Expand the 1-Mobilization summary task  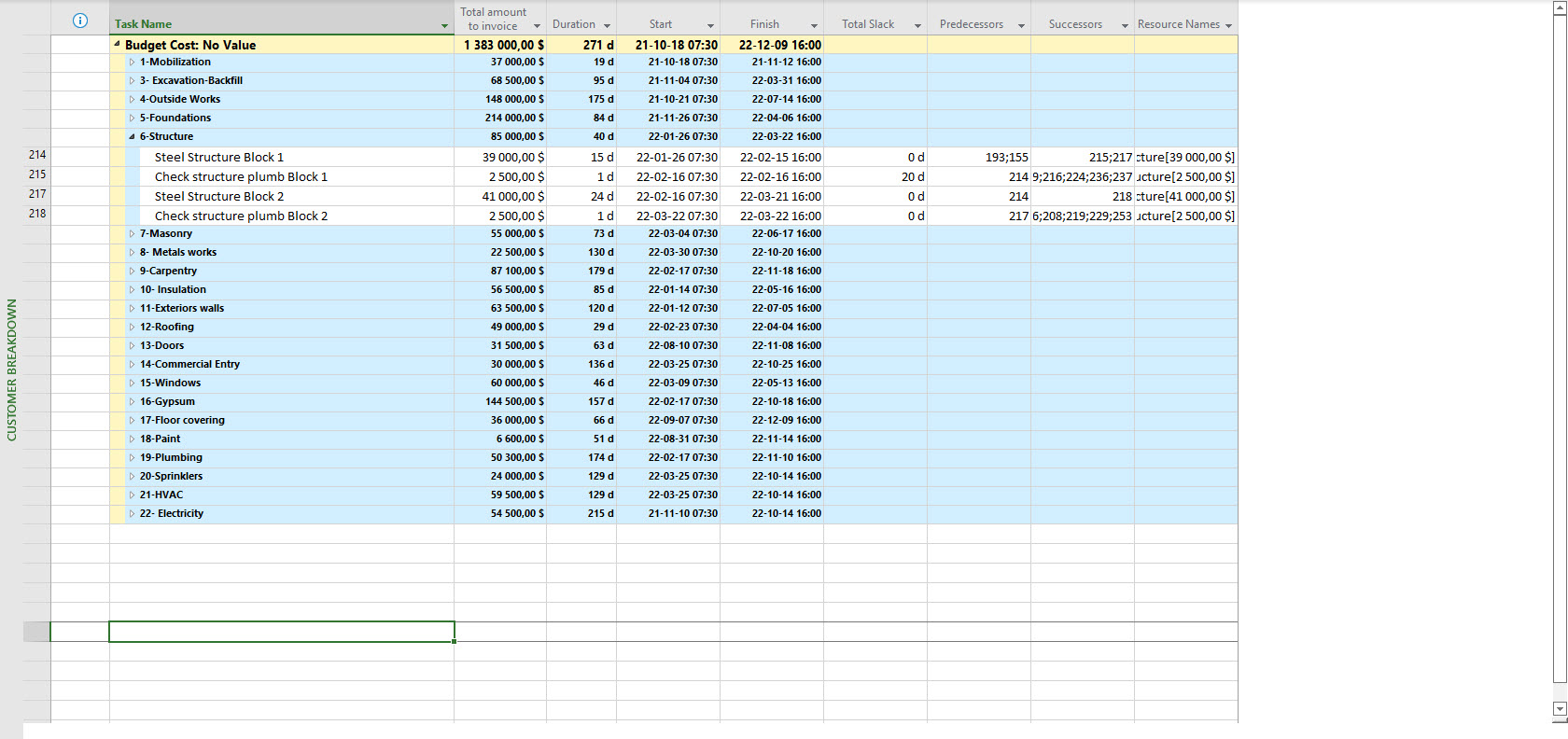coord(132,63)
